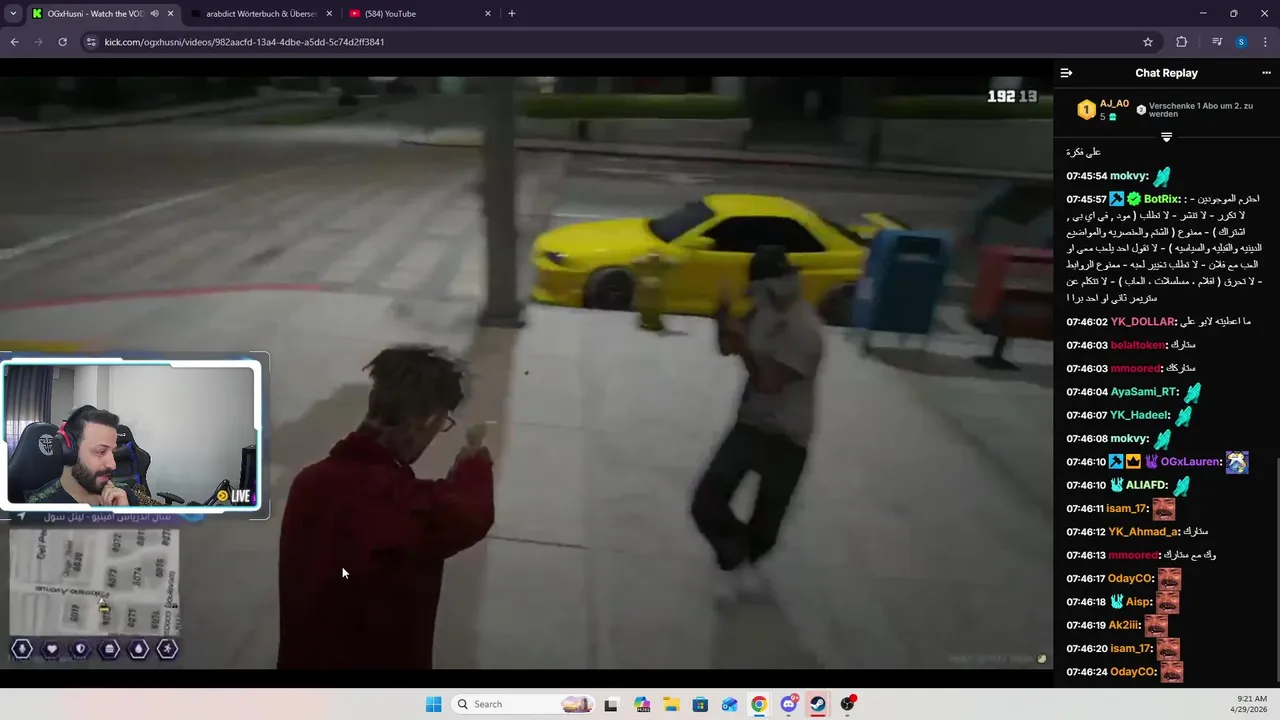
Task: Click the moderator badge beside BotRix
Action: 1116,199
